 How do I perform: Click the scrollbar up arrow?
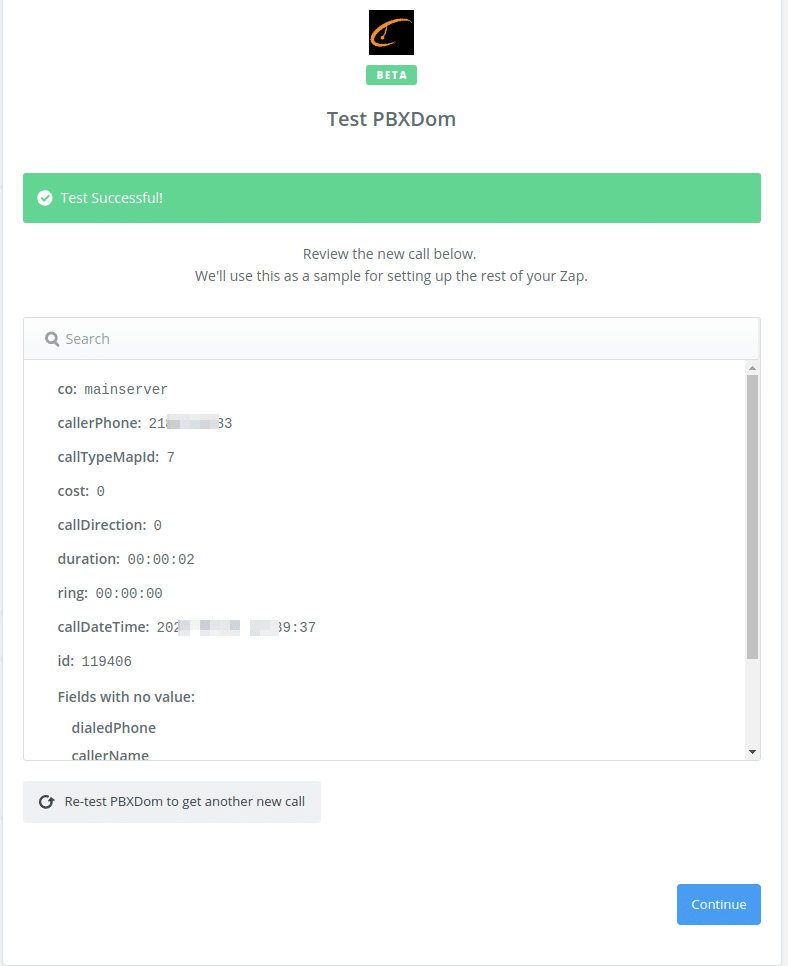tap(753, 367)
